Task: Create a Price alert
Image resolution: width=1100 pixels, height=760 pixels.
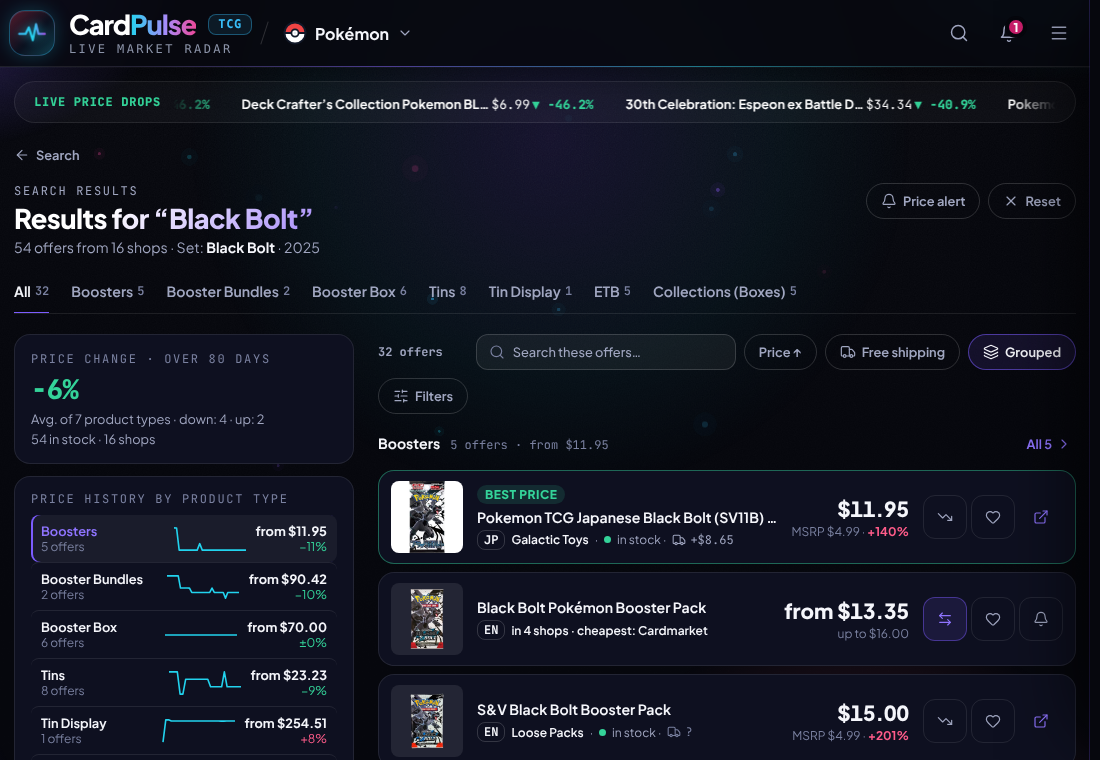Action: (923, 201)
